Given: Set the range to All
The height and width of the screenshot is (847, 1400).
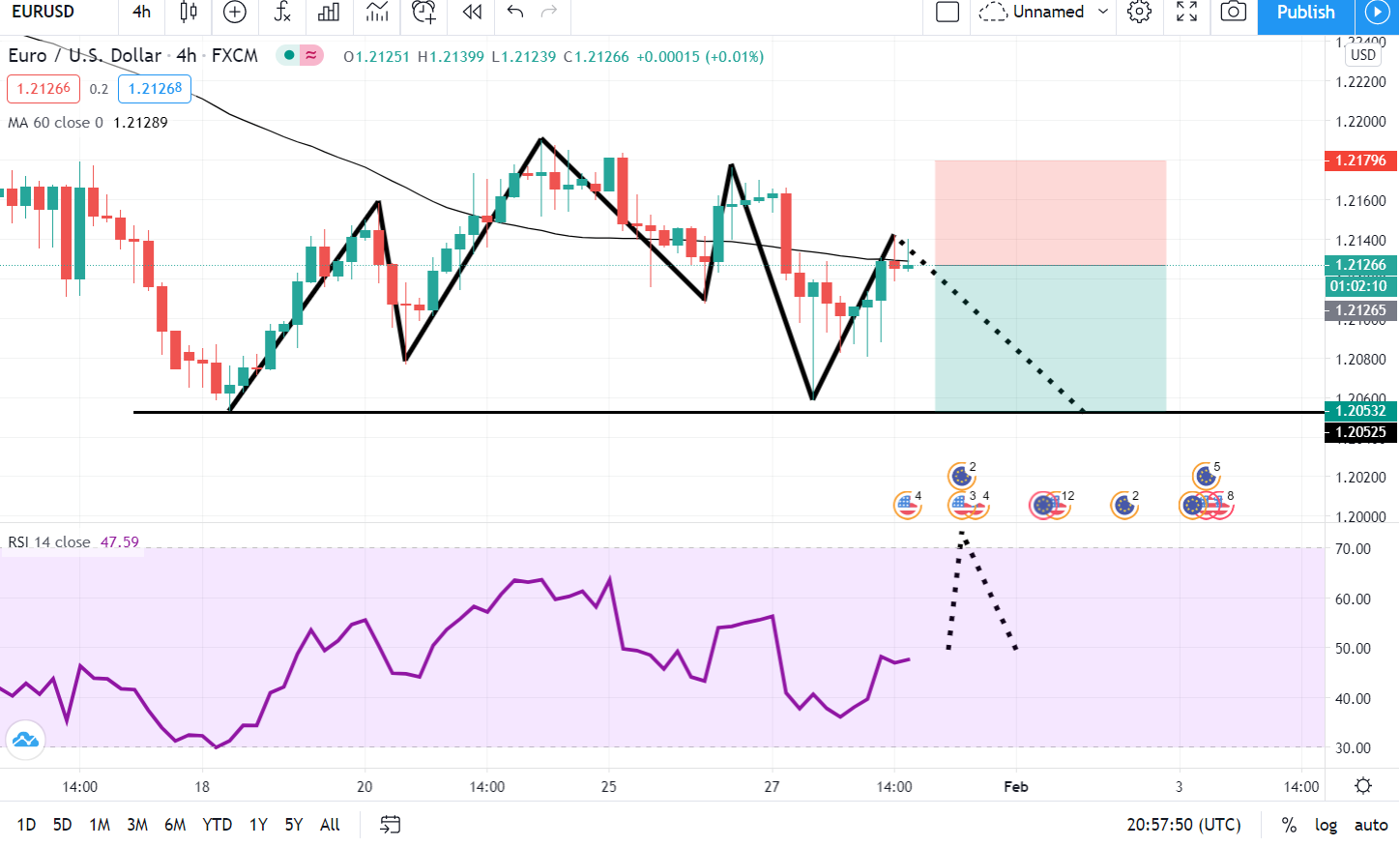Looking at the screenshot, I should [x=330, y=825].
